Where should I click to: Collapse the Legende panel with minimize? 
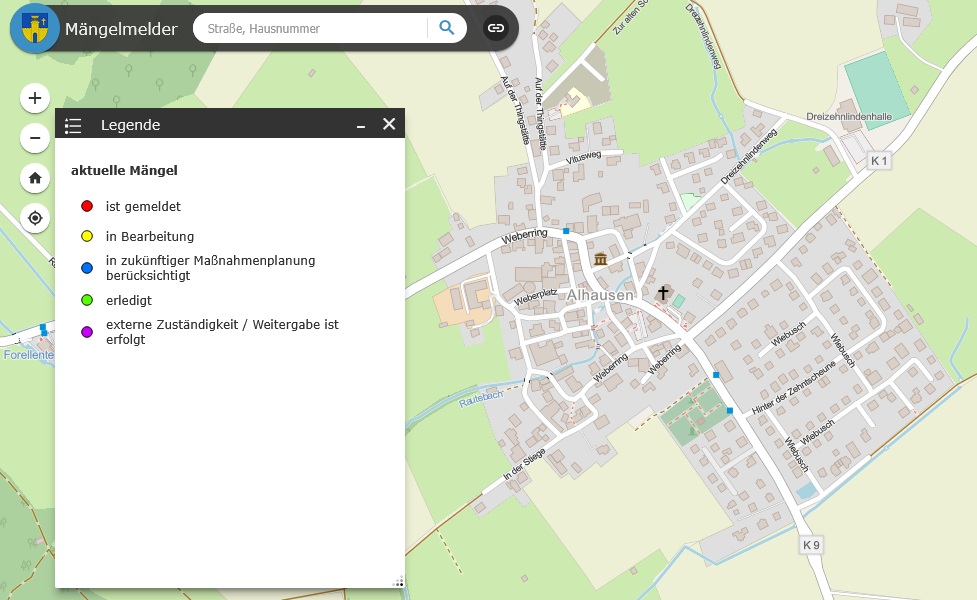(361, 125)
